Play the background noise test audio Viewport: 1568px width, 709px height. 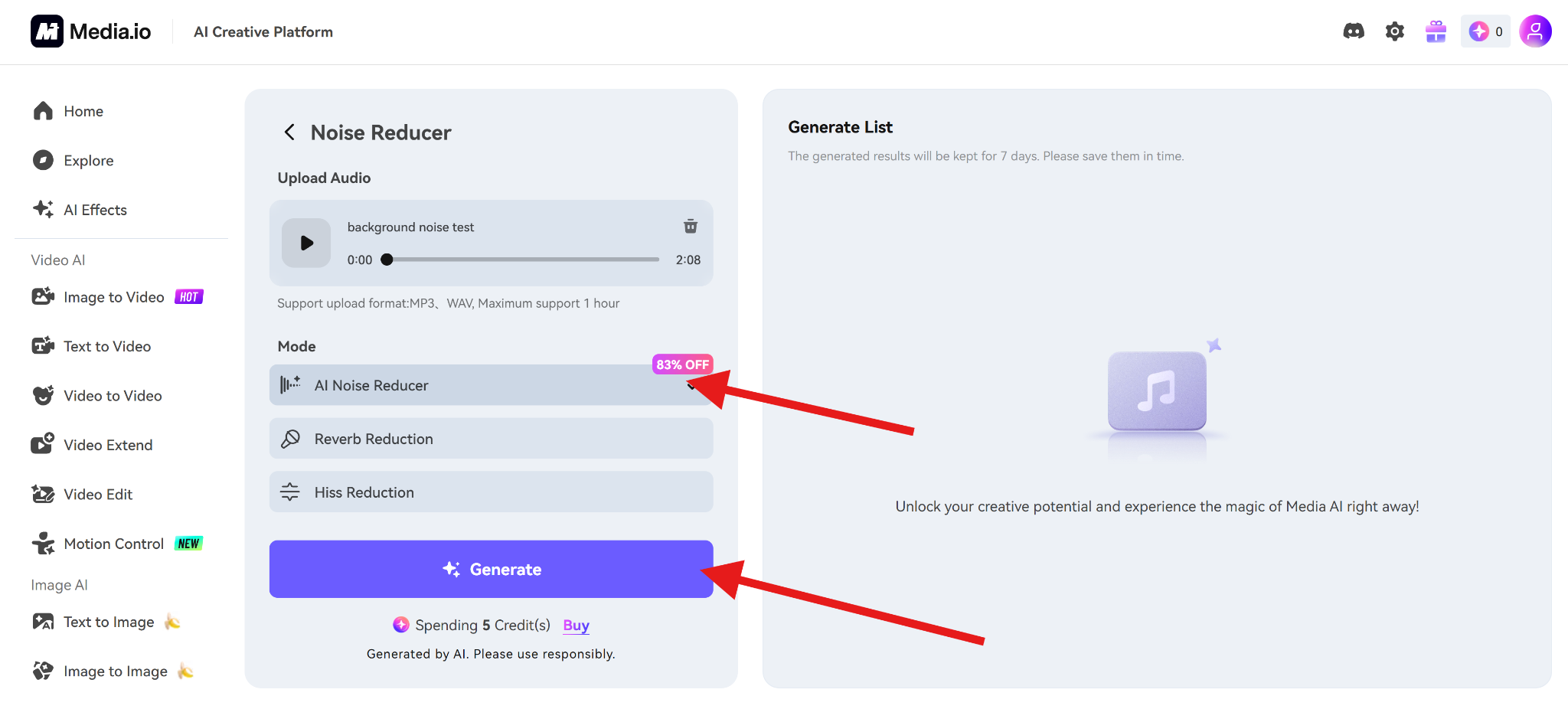tap(306, 243)
